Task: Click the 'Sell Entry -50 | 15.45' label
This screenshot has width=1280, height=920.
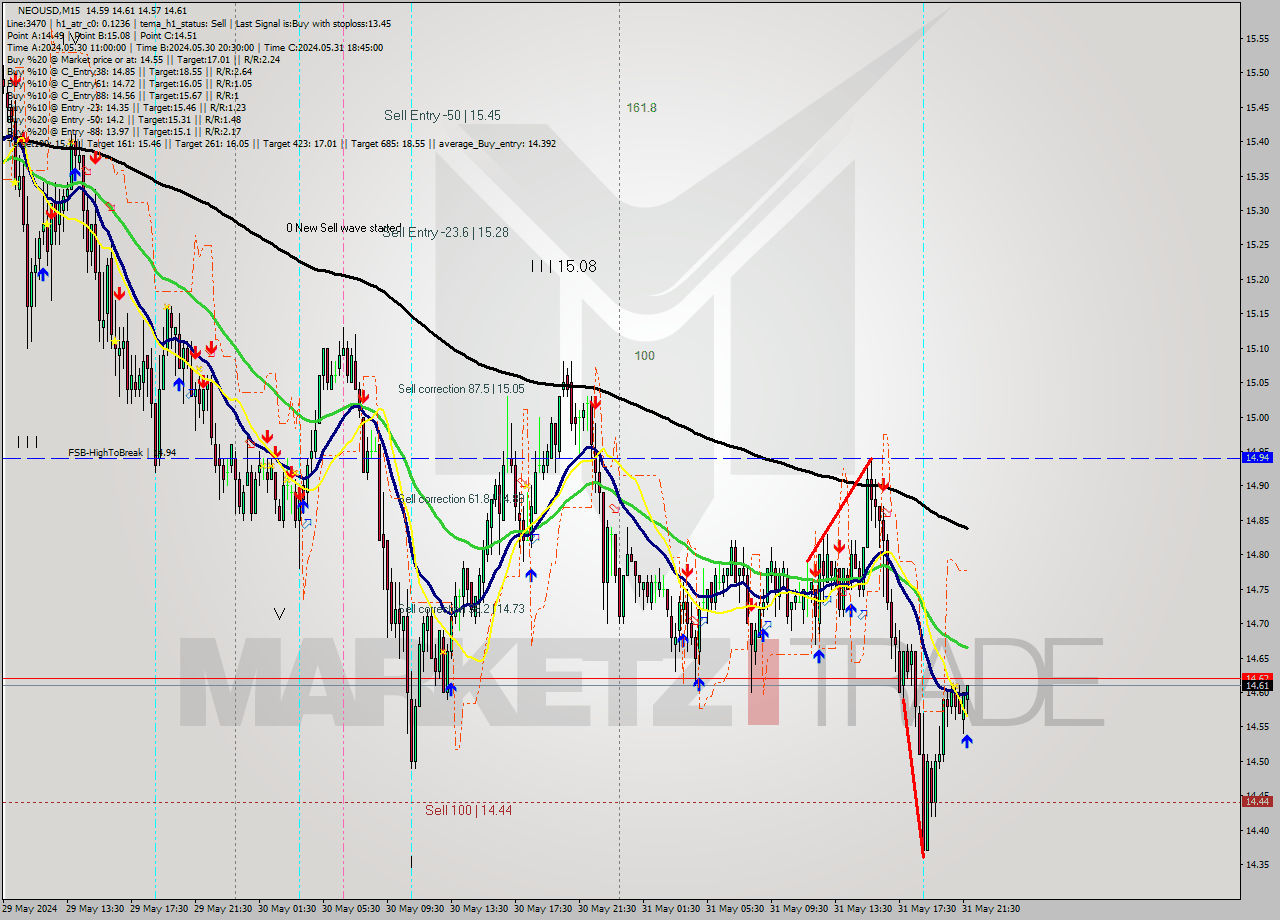Action: [442, 115]
